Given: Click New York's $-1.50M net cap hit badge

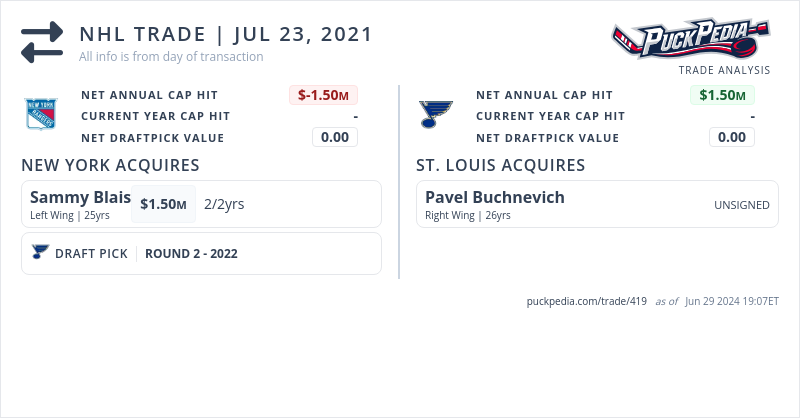Looking at the screenshot, I should click(x=323, y=95).
